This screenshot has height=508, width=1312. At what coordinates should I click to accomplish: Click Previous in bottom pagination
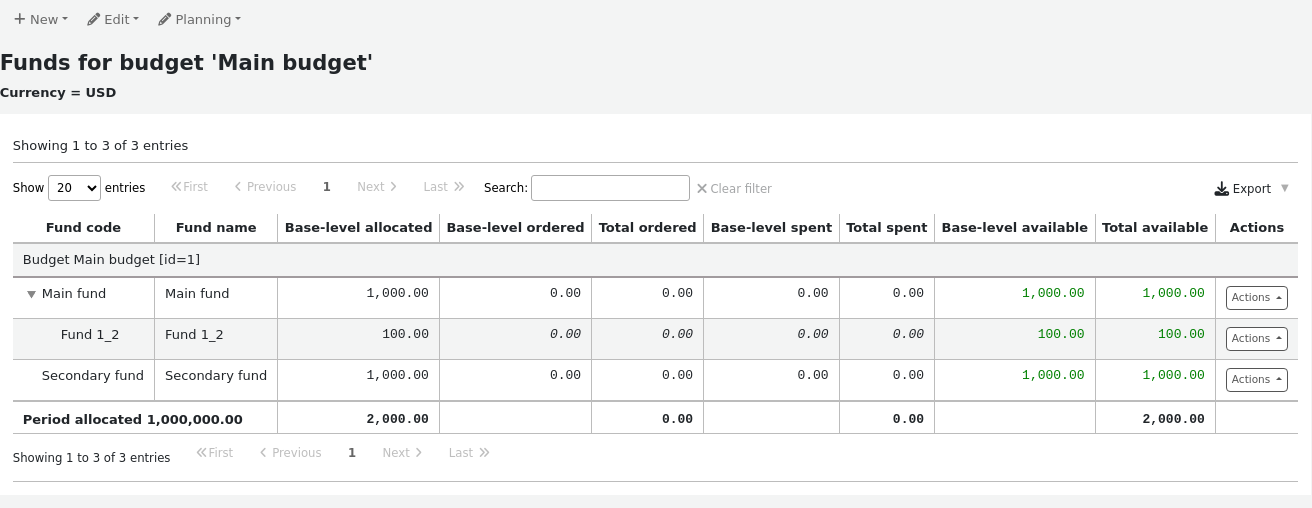pyautogui.click(x=290, y=453)
